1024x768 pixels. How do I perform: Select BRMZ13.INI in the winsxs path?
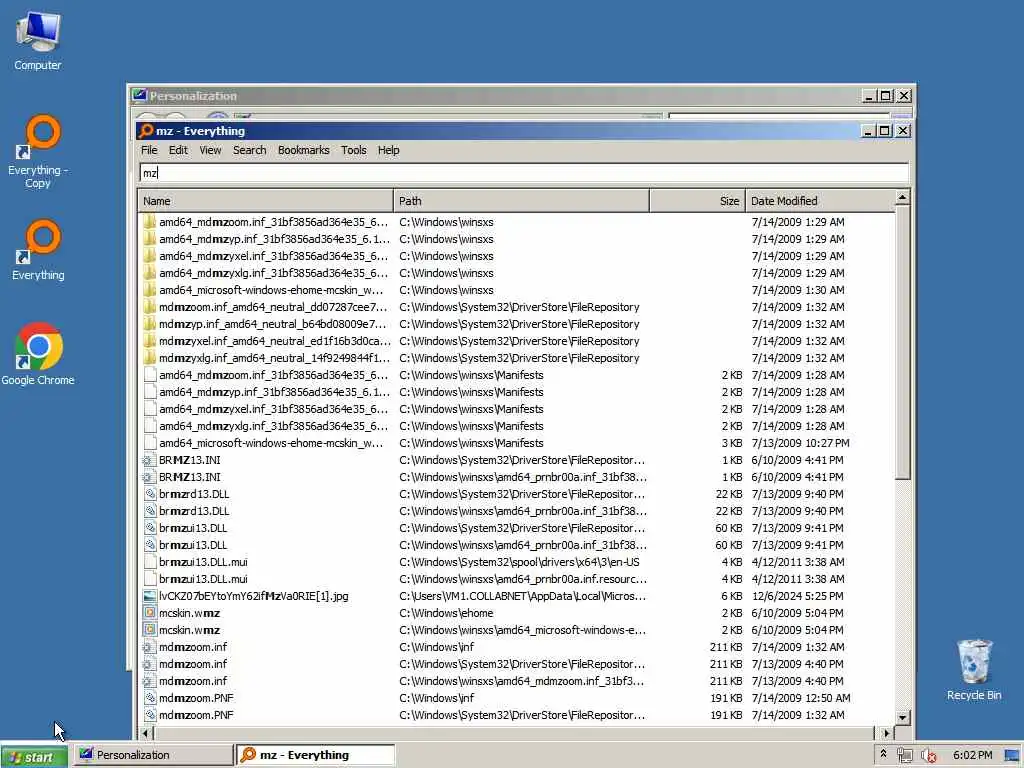516,477
